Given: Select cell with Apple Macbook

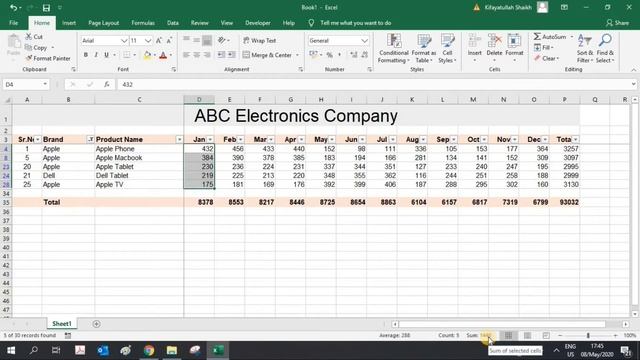Looking at the screenshot, I should point(139,158).
